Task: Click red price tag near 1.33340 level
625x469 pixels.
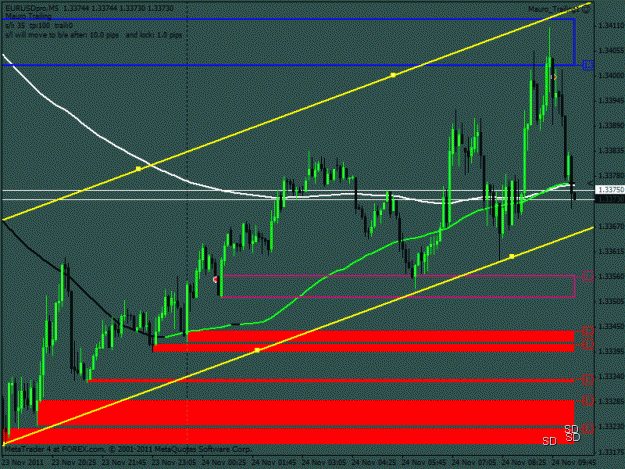Action: point(588,379)
